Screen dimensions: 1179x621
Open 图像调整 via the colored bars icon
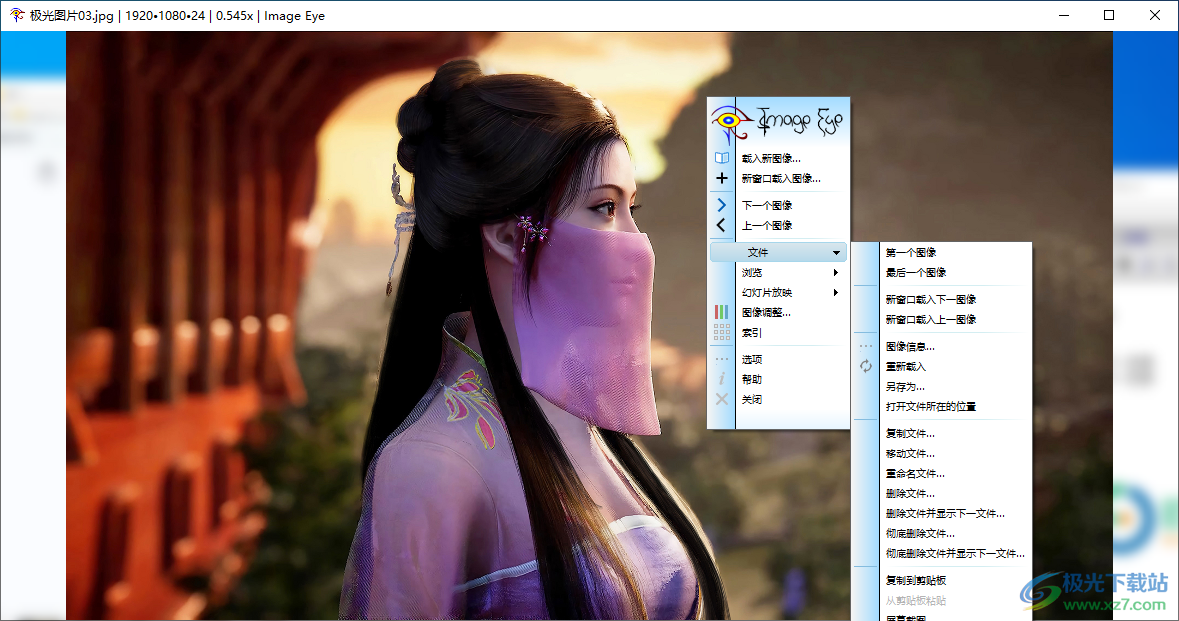pyautogui.click(x=720, y=311)
